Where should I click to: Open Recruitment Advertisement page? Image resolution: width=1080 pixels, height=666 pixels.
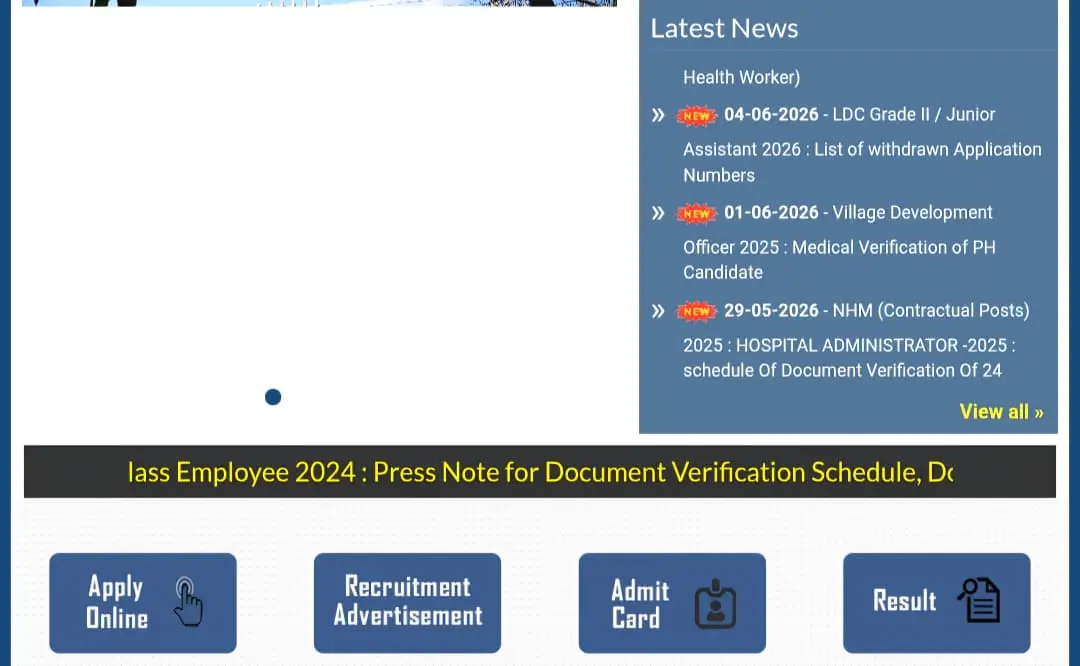(x=407, y=603)
